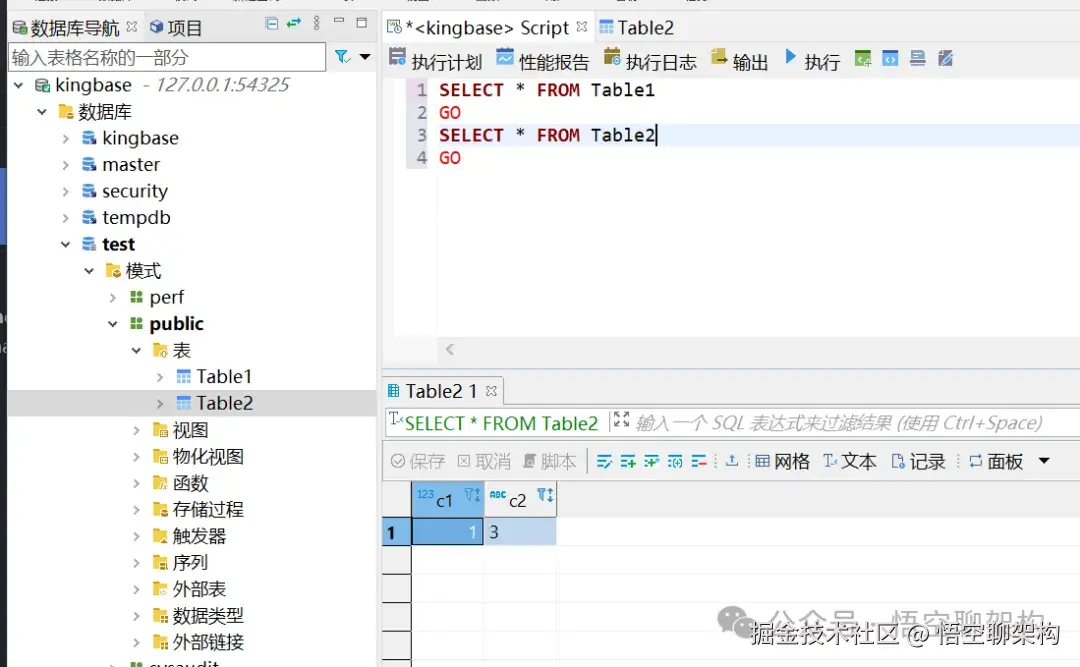Image resolution: width=1080 pixels, height=667 pixels.
Task: Click the 脚本 script button in results toolbar
Action: (x=550, y=461)
